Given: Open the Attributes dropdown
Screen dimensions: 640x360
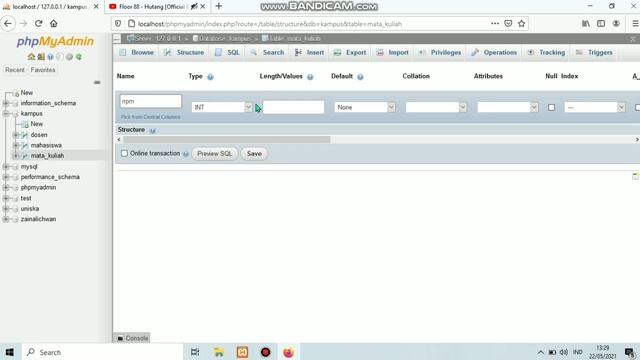Looking at the screenshot, I should pos(508,107).
